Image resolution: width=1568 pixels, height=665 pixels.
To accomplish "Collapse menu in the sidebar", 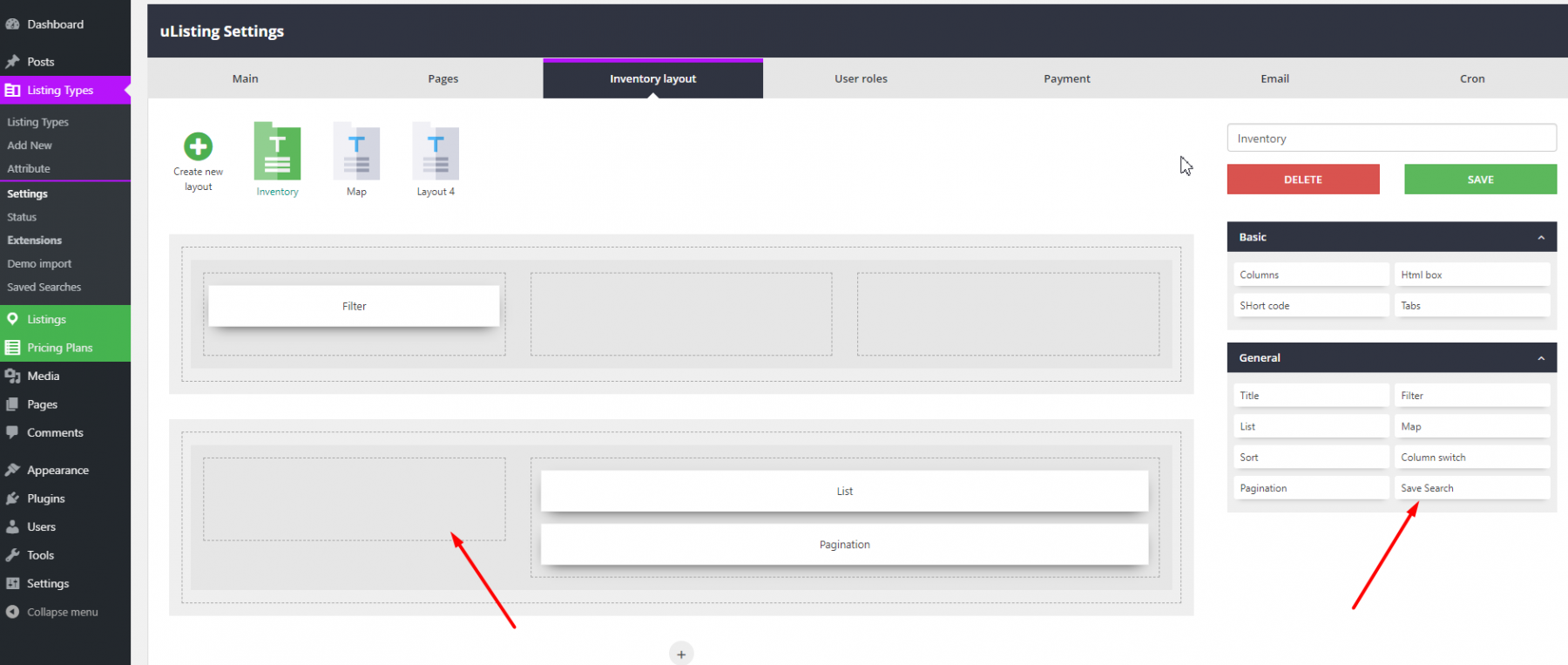I will (x=62, y=612).
